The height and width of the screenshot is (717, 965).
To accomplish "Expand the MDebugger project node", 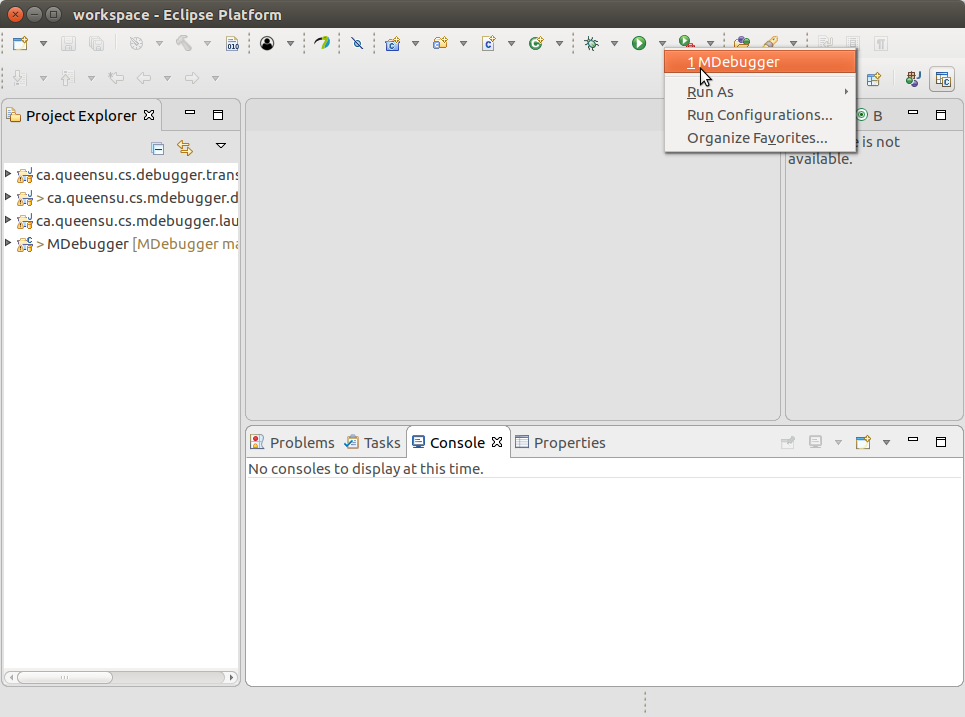I will coord(8,243).
